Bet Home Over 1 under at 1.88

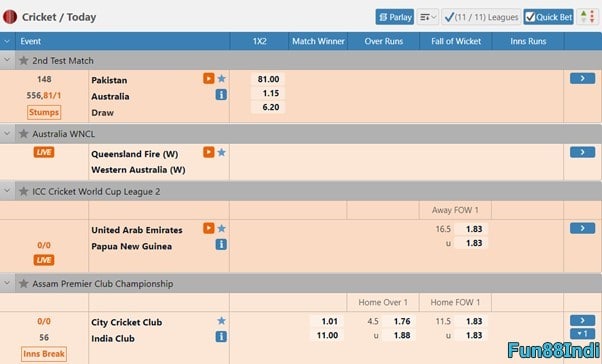[x=399, y=335]
